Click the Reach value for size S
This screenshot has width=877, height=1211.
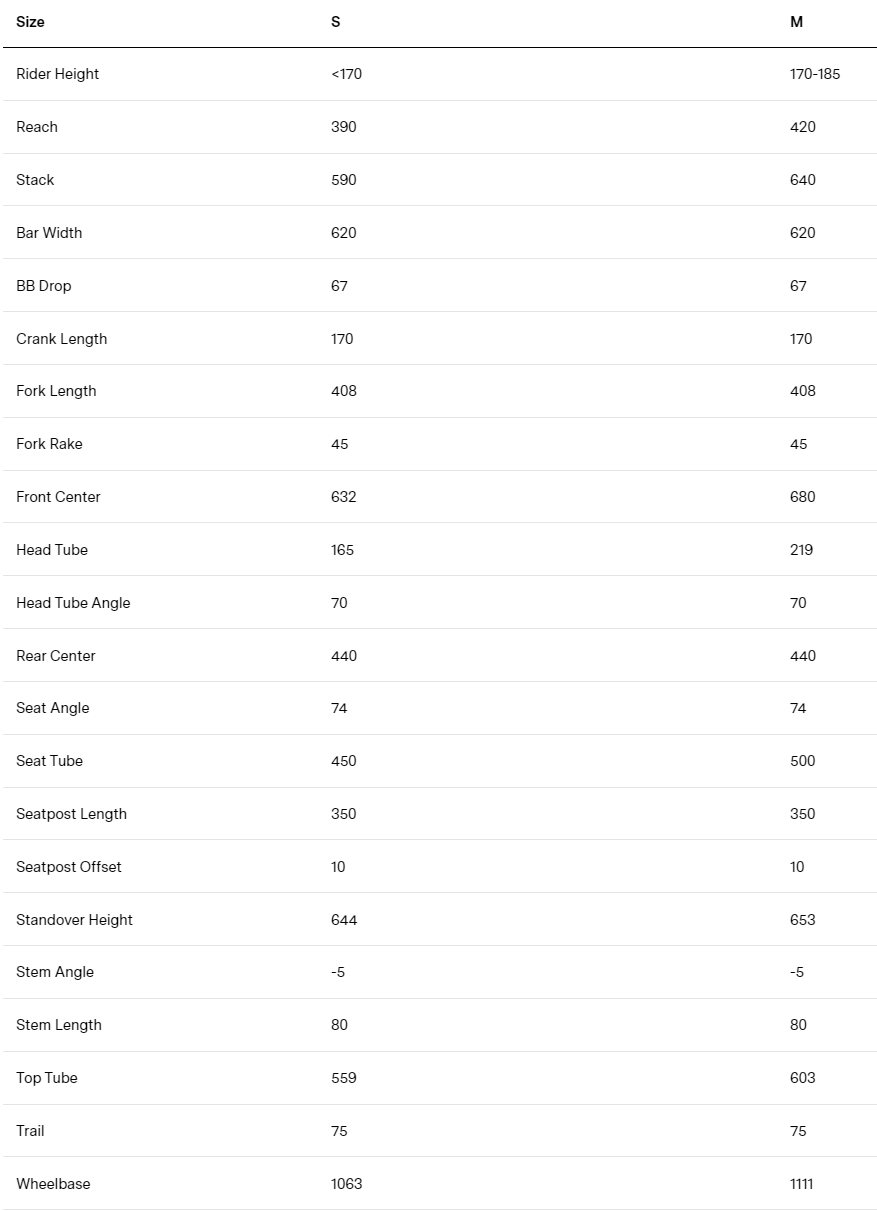(343, 127)
